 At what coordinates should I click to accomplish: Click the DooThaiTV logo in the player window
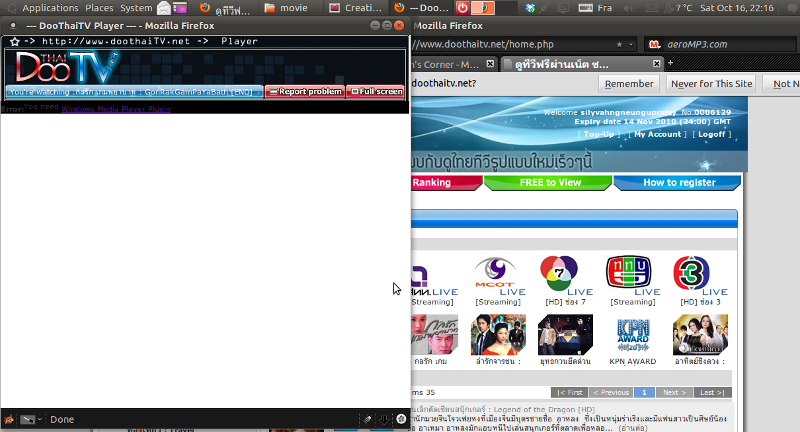[x=67, y=67]
